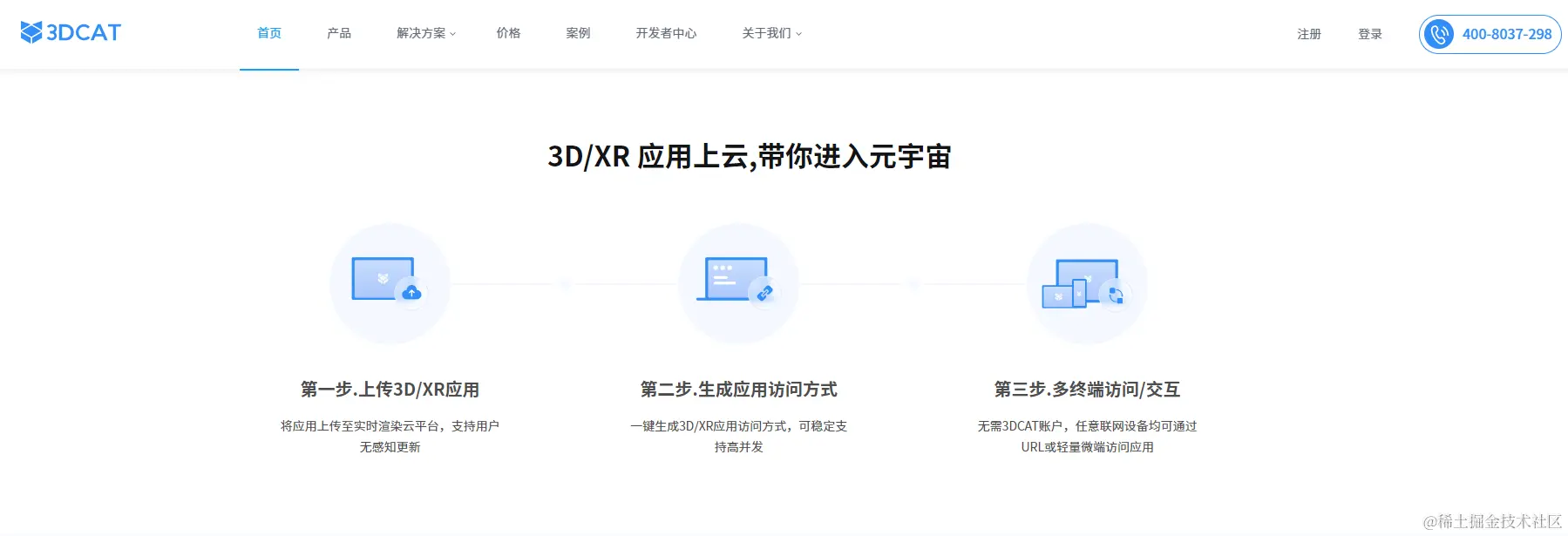
Task: Expand the 关于我们 dropdown menu
Action: click(x=771, y=33)
